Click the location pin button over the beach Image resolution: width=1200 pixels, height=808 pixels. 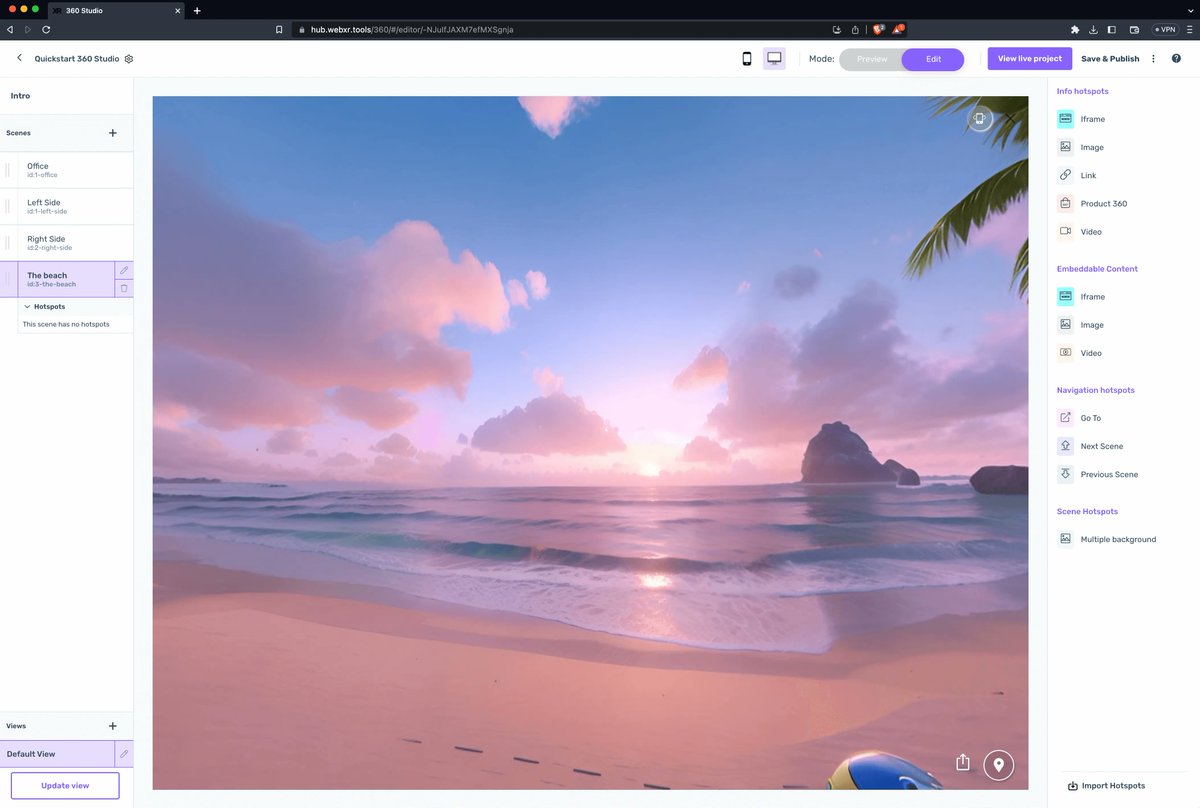(x=998, y=763)
